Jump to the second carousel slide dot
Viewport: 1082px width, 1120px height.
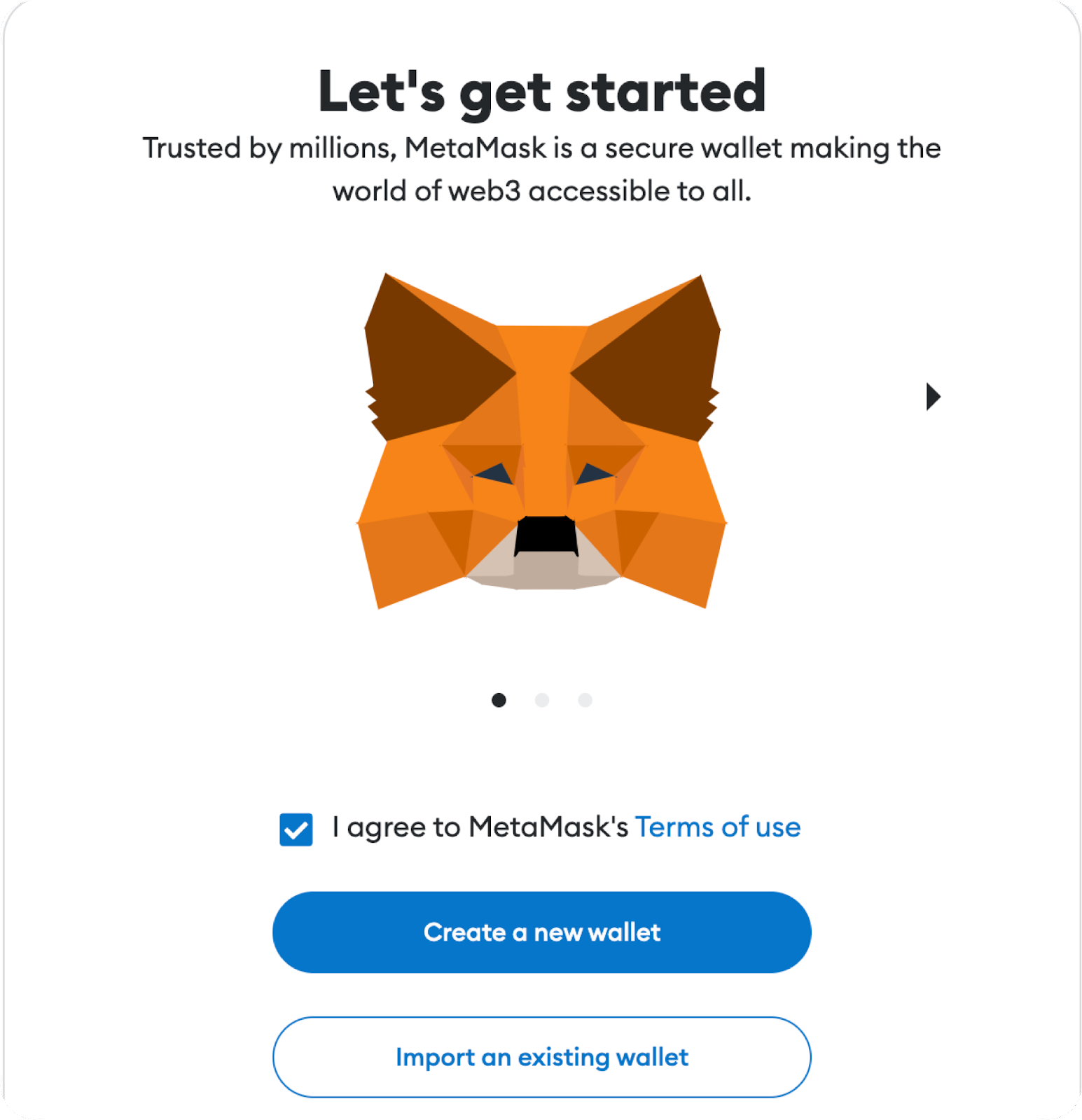[x=542, y=700]
